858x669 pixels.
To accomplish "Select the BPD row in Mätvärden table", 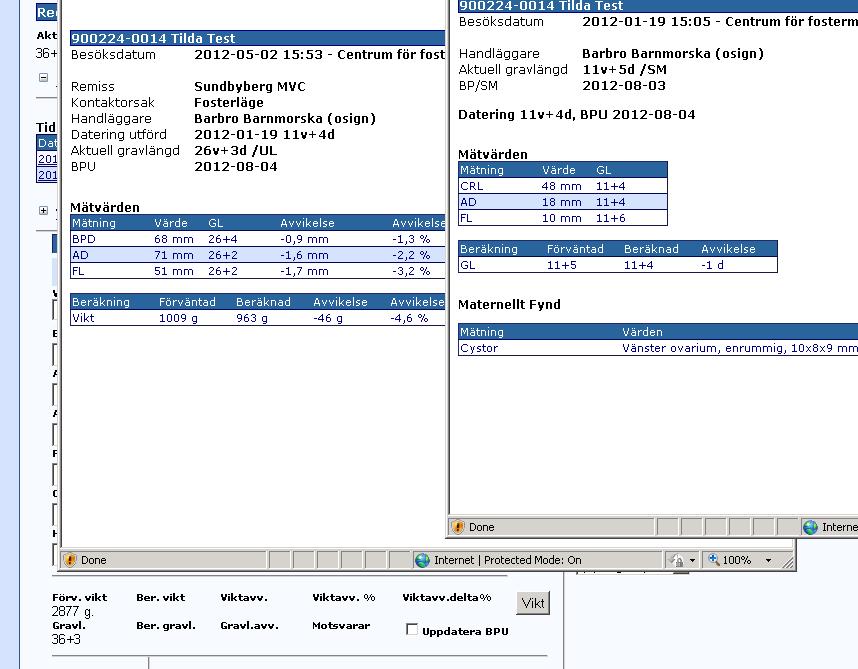I will [257, 239].
